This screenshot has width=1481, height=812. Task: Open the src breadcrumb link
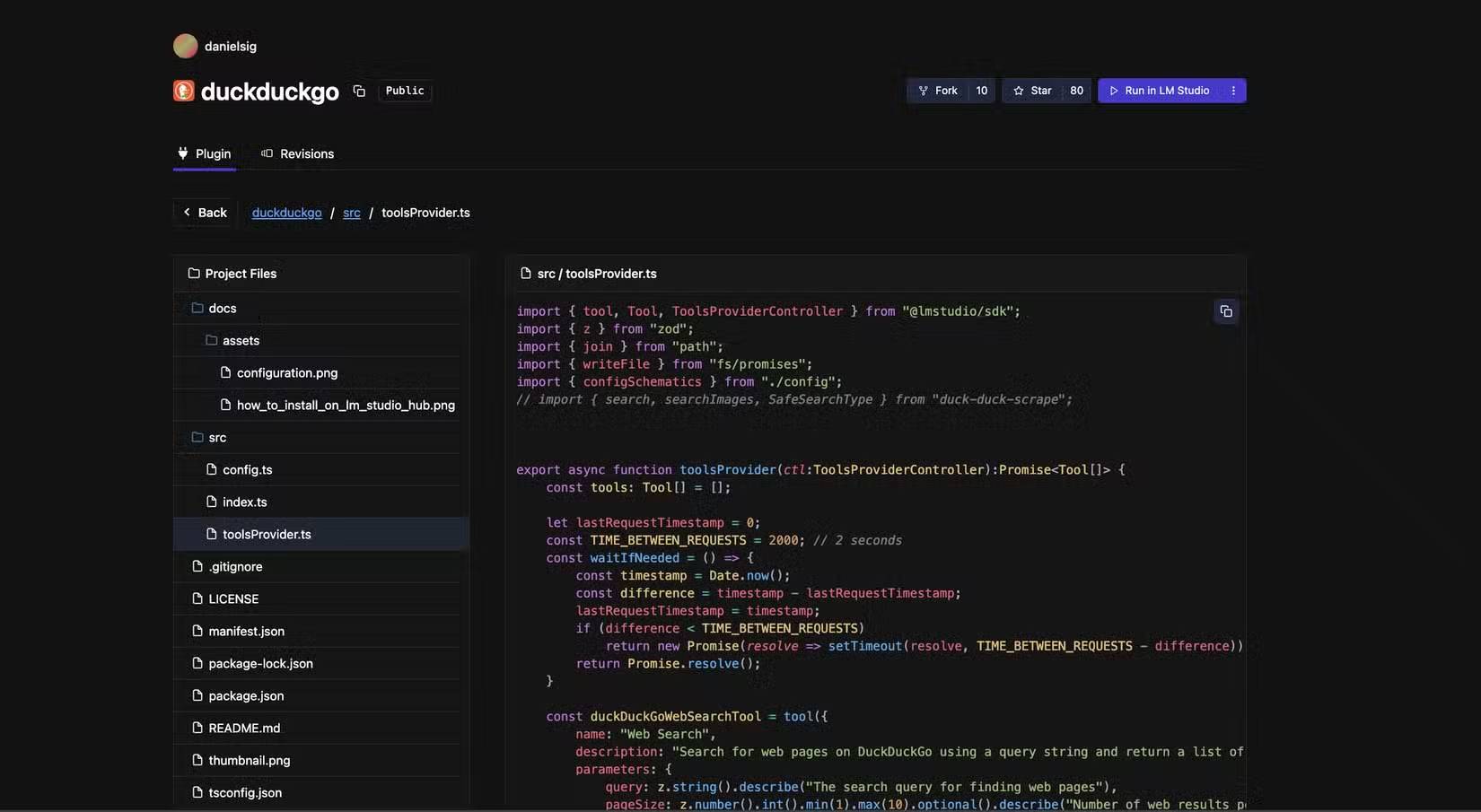click(351, 212)
